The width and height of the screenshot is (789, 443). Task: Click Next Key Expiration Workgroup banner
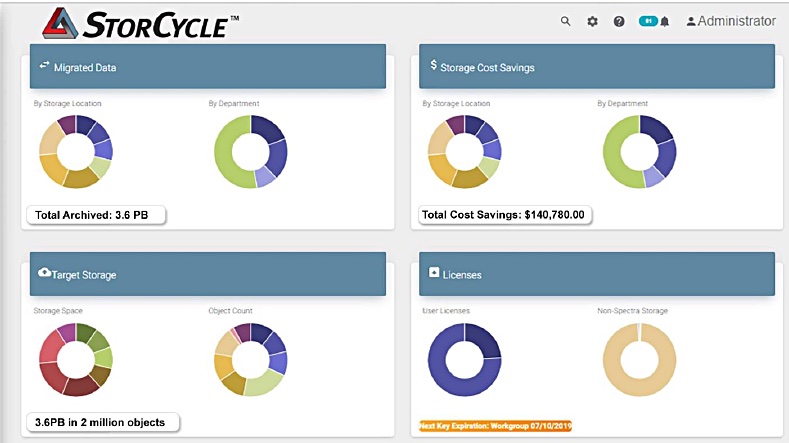[x=495, y=426]
